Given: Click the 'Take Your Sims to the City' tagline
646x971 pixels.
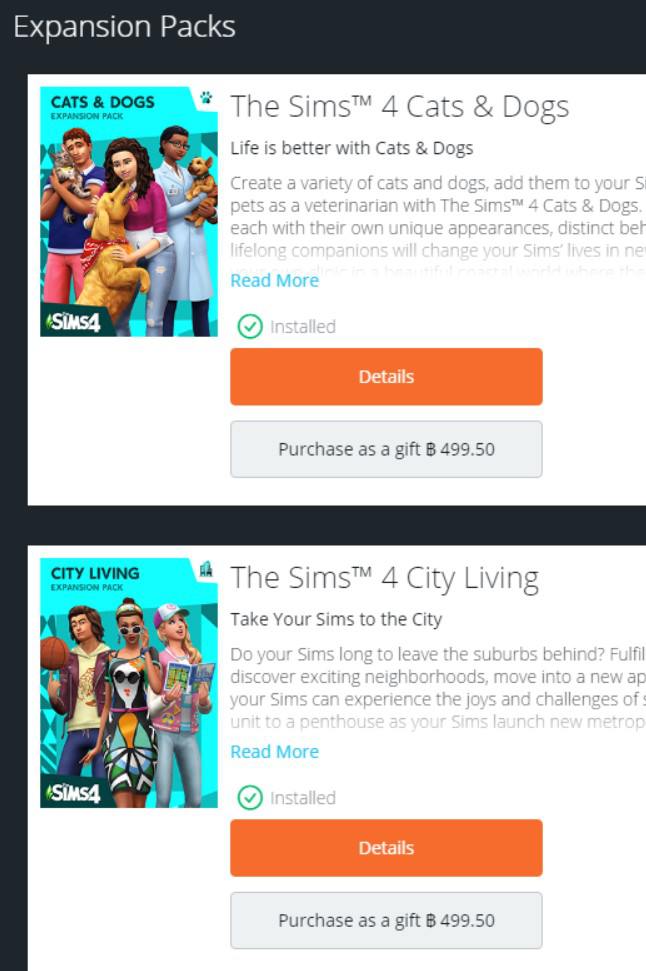Looking at the screenshot, I should click(336, 620).
